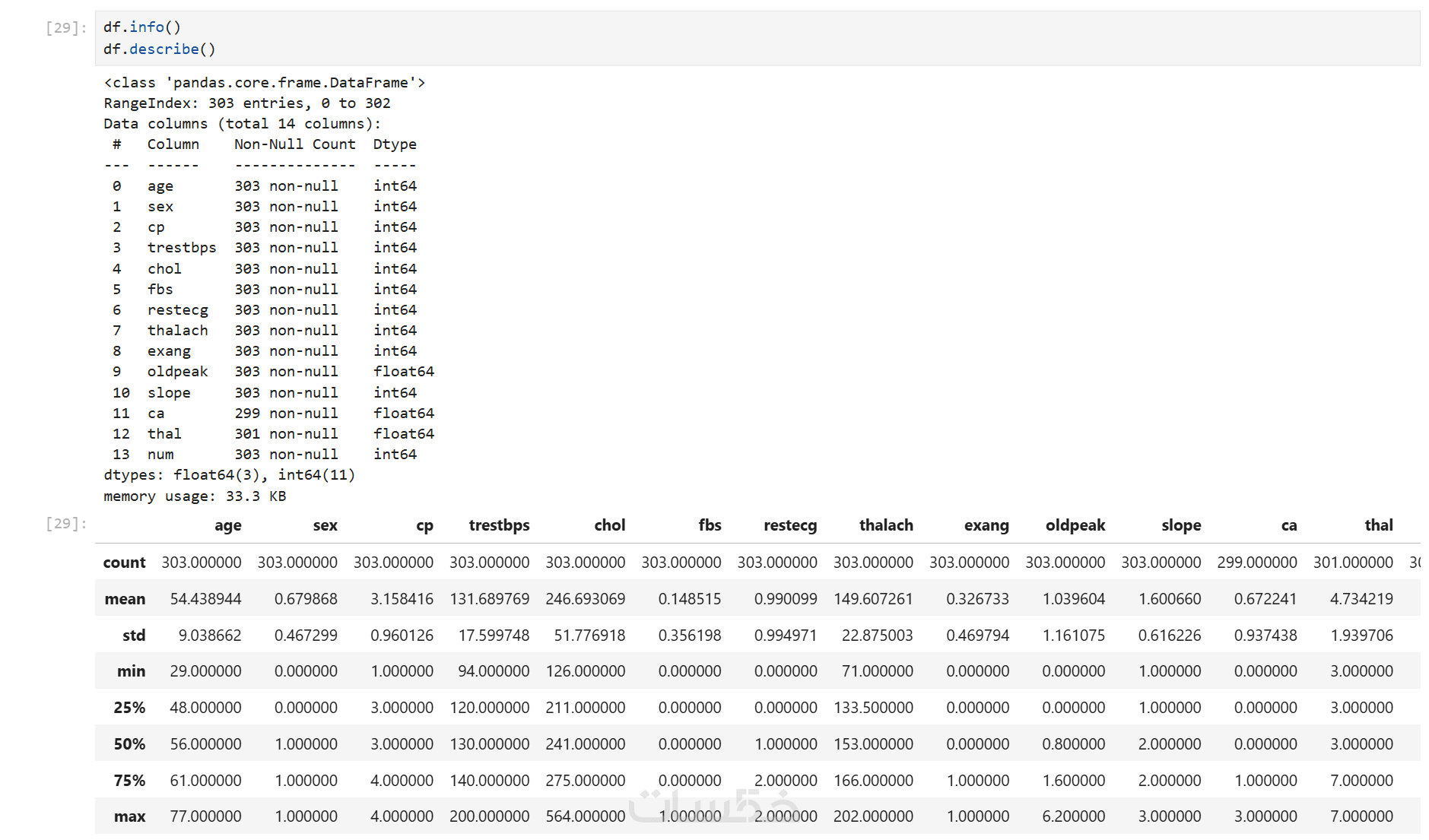
Task: Click oldpeak max value 6.200000
Action: click(x=1073, y=816)
